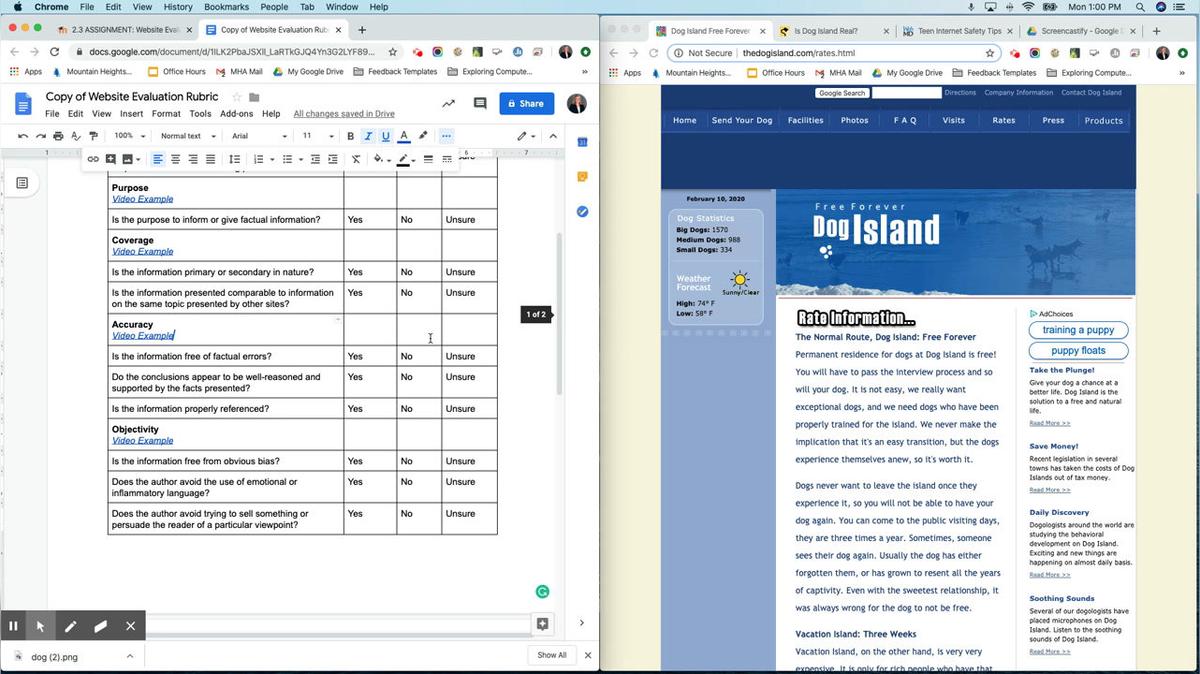This screenshot has width=1200, height=674.
Task: Left-align the paragraph
Action: coord(158,159)
